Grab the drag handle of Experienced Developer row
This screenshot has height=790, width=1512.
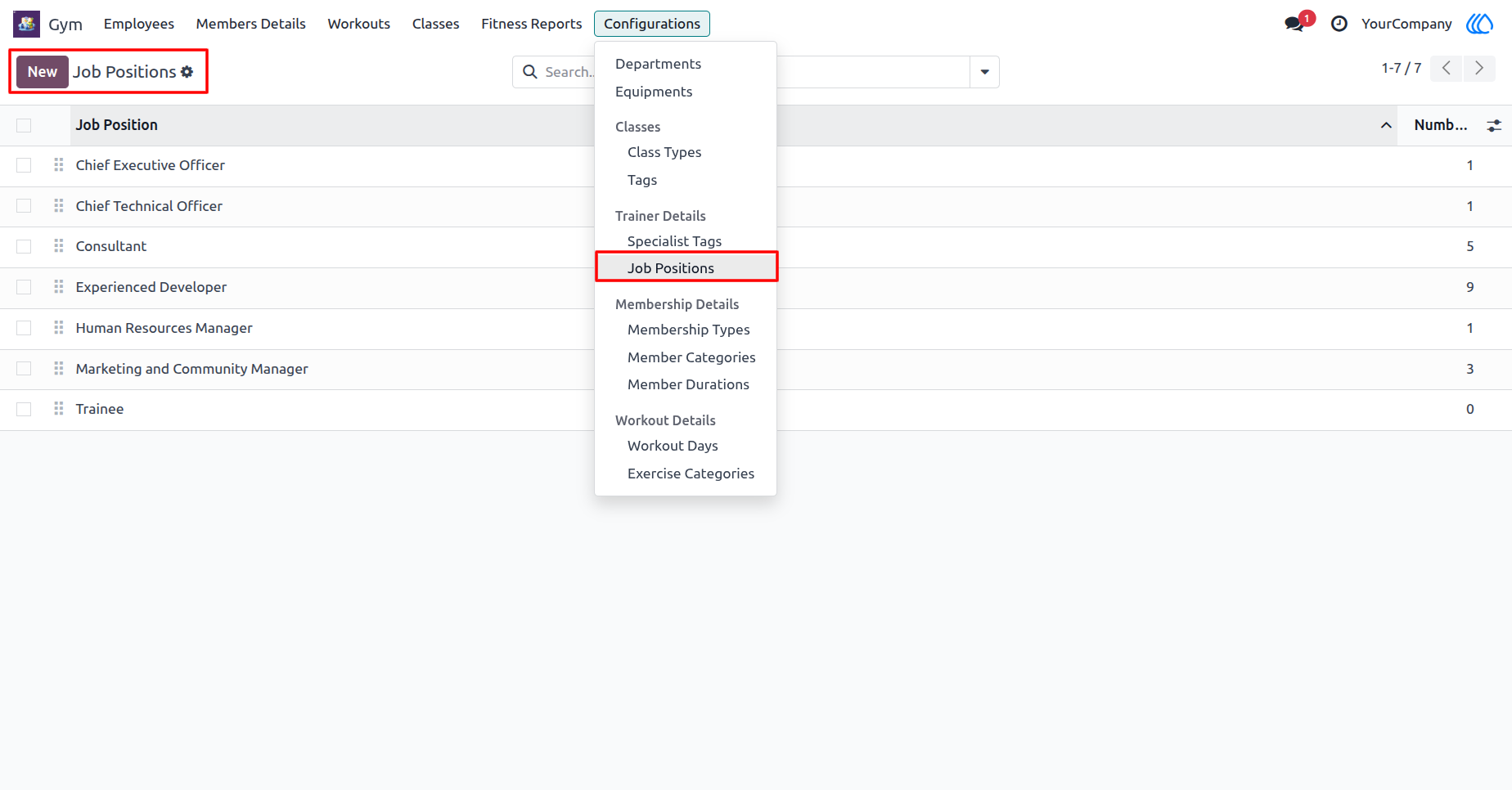click(x=59, y=287)
